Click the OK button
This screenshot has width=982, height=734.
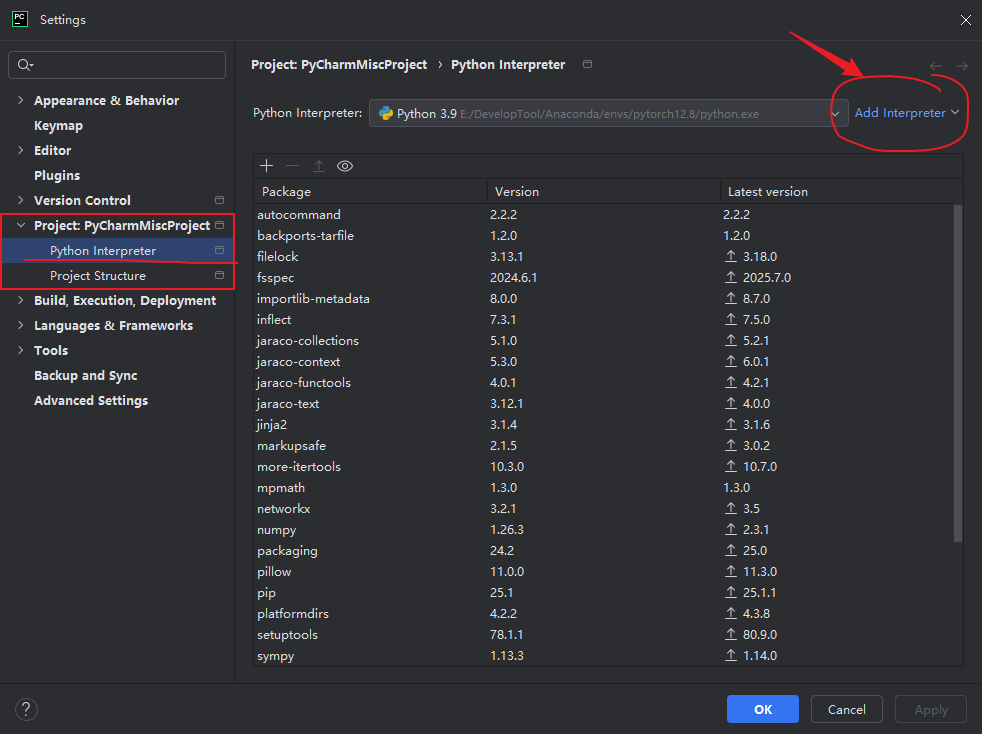(x=763, y=709)
